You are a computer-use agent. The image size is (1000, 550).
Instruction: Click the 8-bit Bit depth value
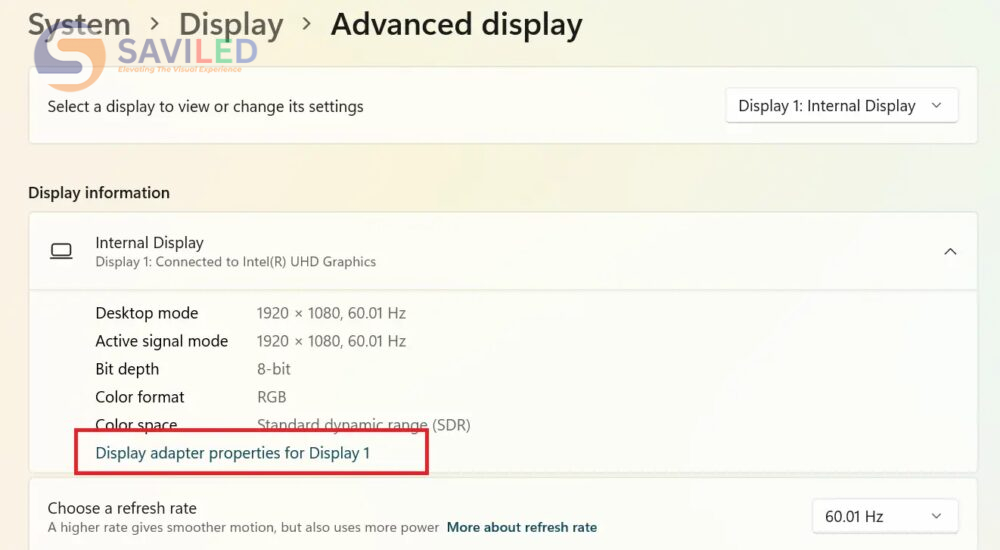[274, 369]
